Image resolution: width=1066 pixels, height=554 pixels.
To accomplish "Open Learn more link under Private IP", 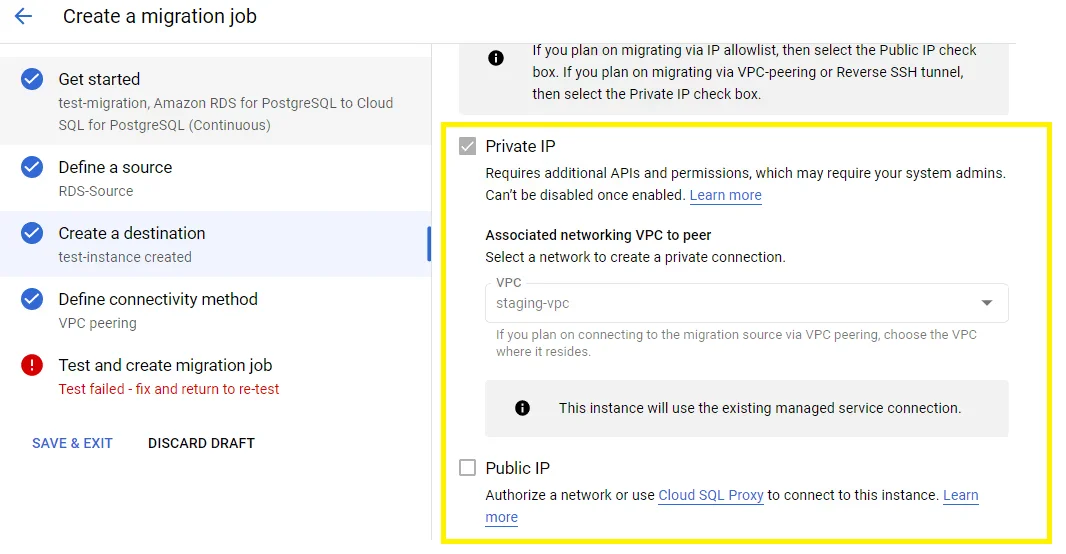I will [725, 195].
